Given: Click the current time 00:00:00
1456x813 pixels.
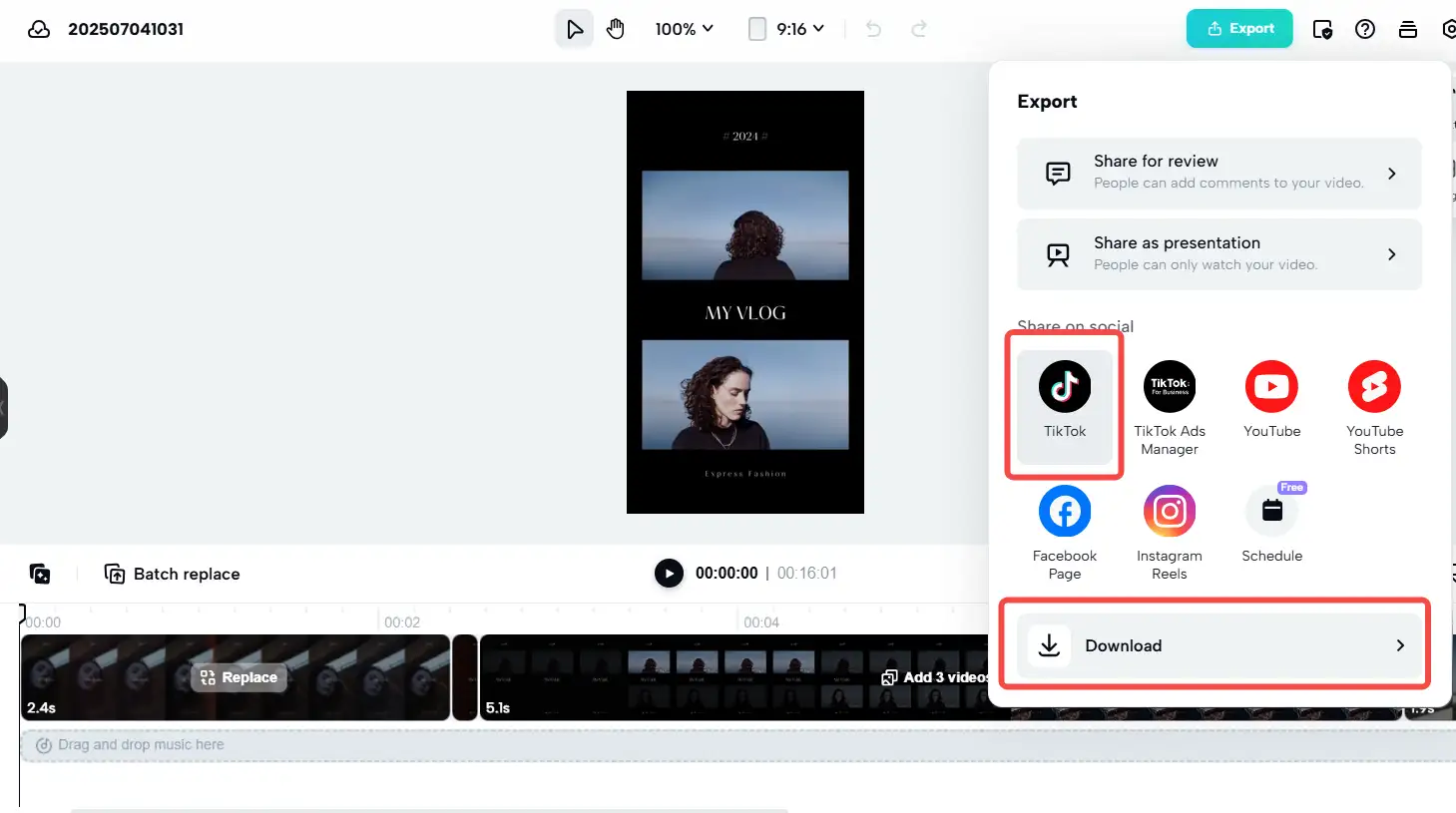Looking at the screenshot, I should [727, 573].
